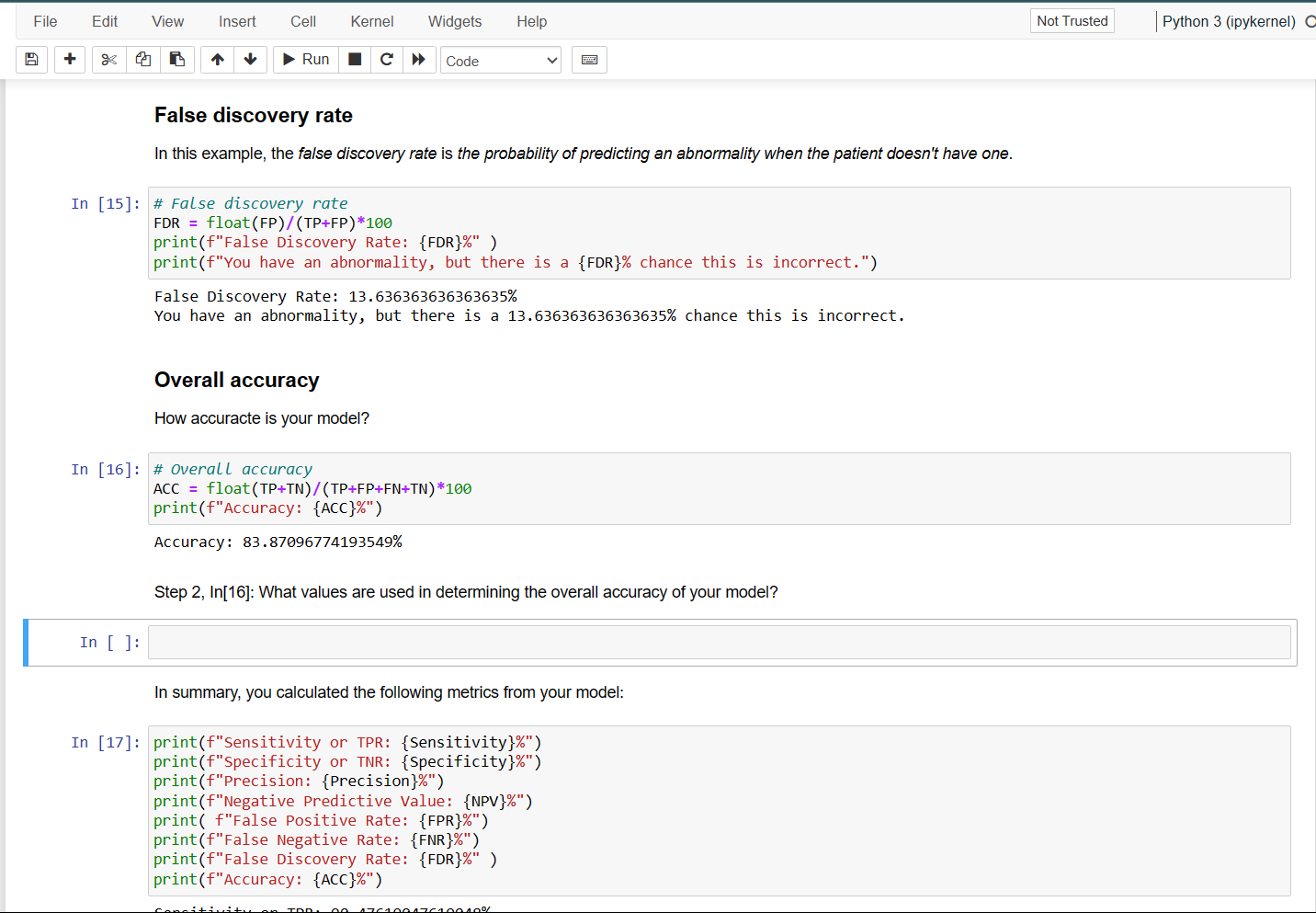Copy selected cells icon
The image size is (1316, 913).
pyautogui.click(x=143, y=60)
